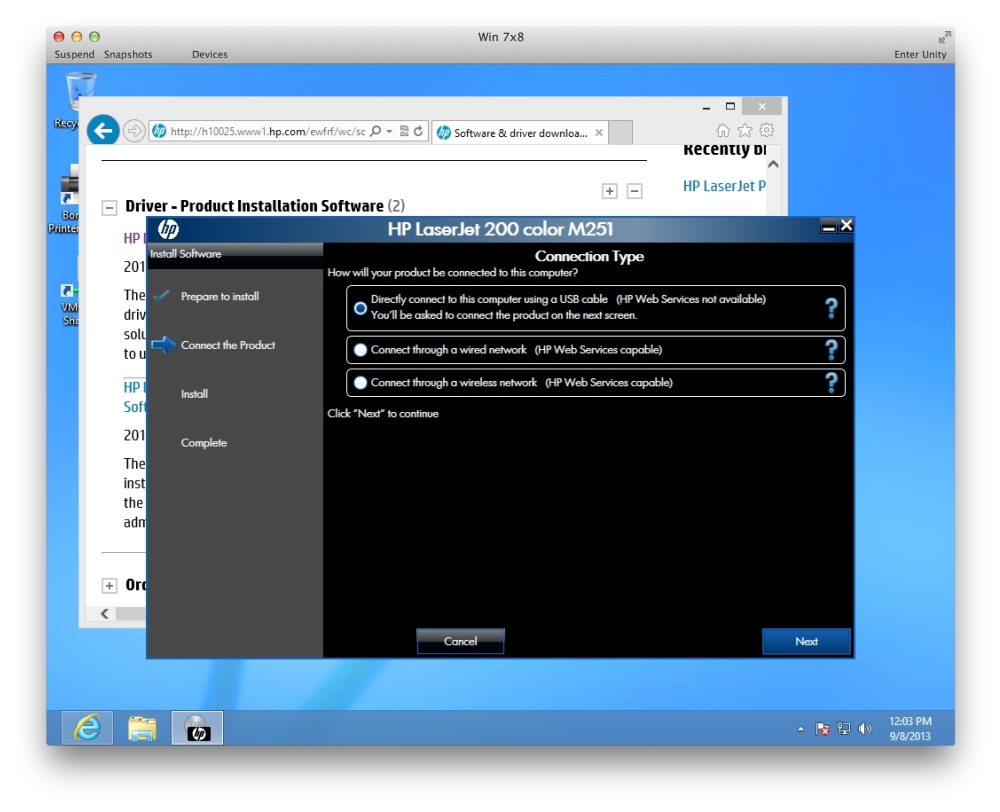Click the browser forward arrow

[134, 131]
